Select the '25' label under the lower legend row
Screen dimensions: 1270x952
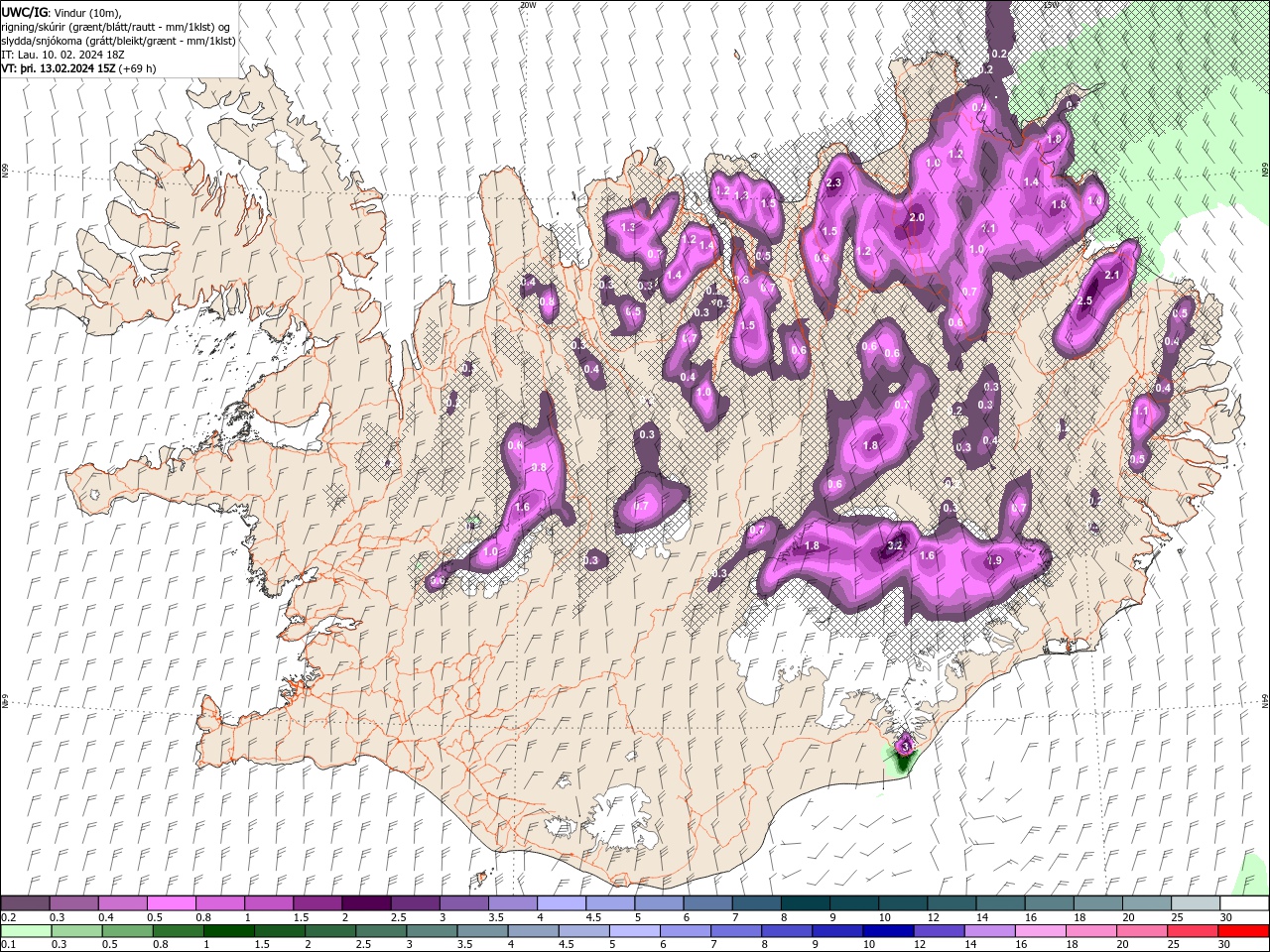coord(1175,945)
